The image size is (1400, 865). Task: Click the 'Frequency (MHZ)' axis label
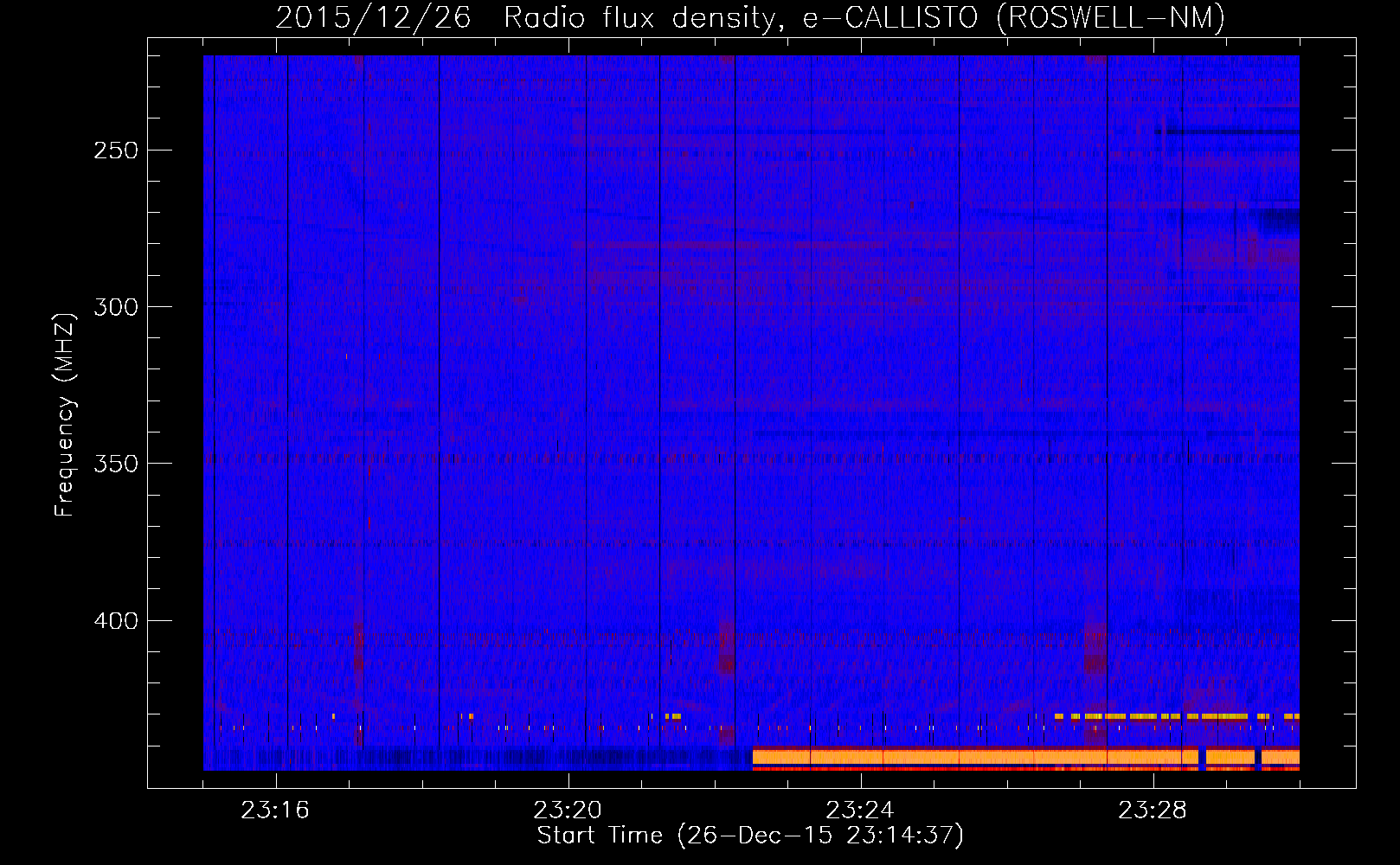click(65, 415)
